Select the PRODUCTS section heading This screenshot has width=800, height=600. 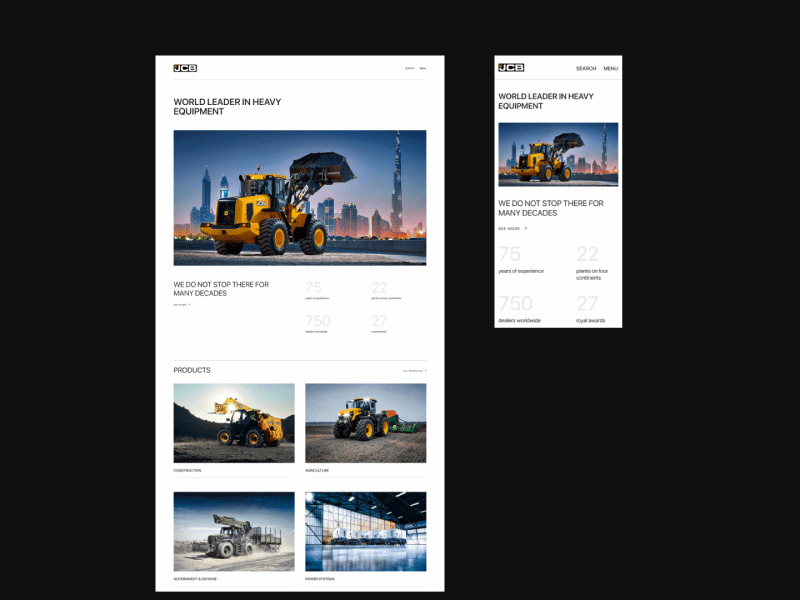191,370
